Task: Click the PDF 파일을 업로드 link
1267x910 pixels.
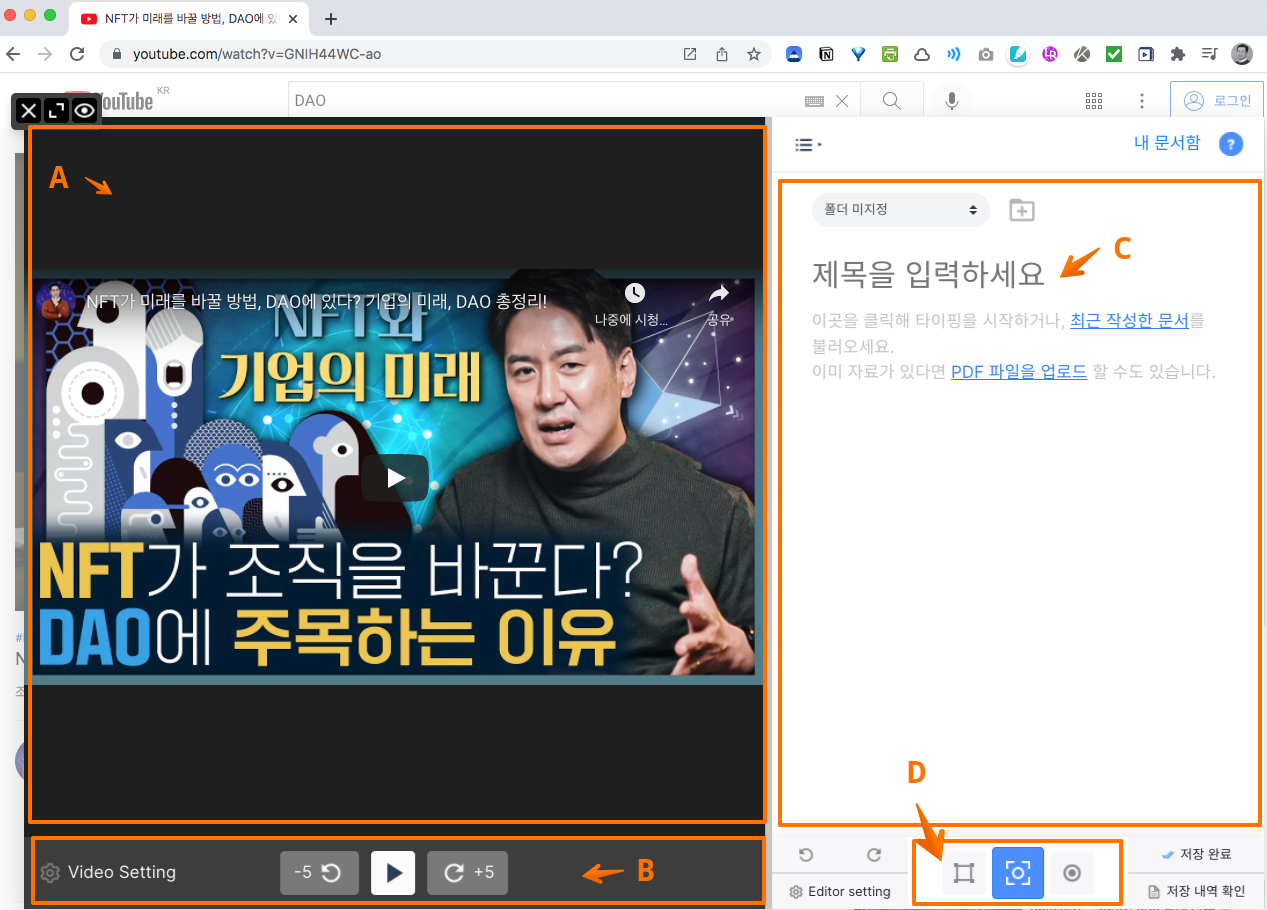Action: coord(1019,372)
